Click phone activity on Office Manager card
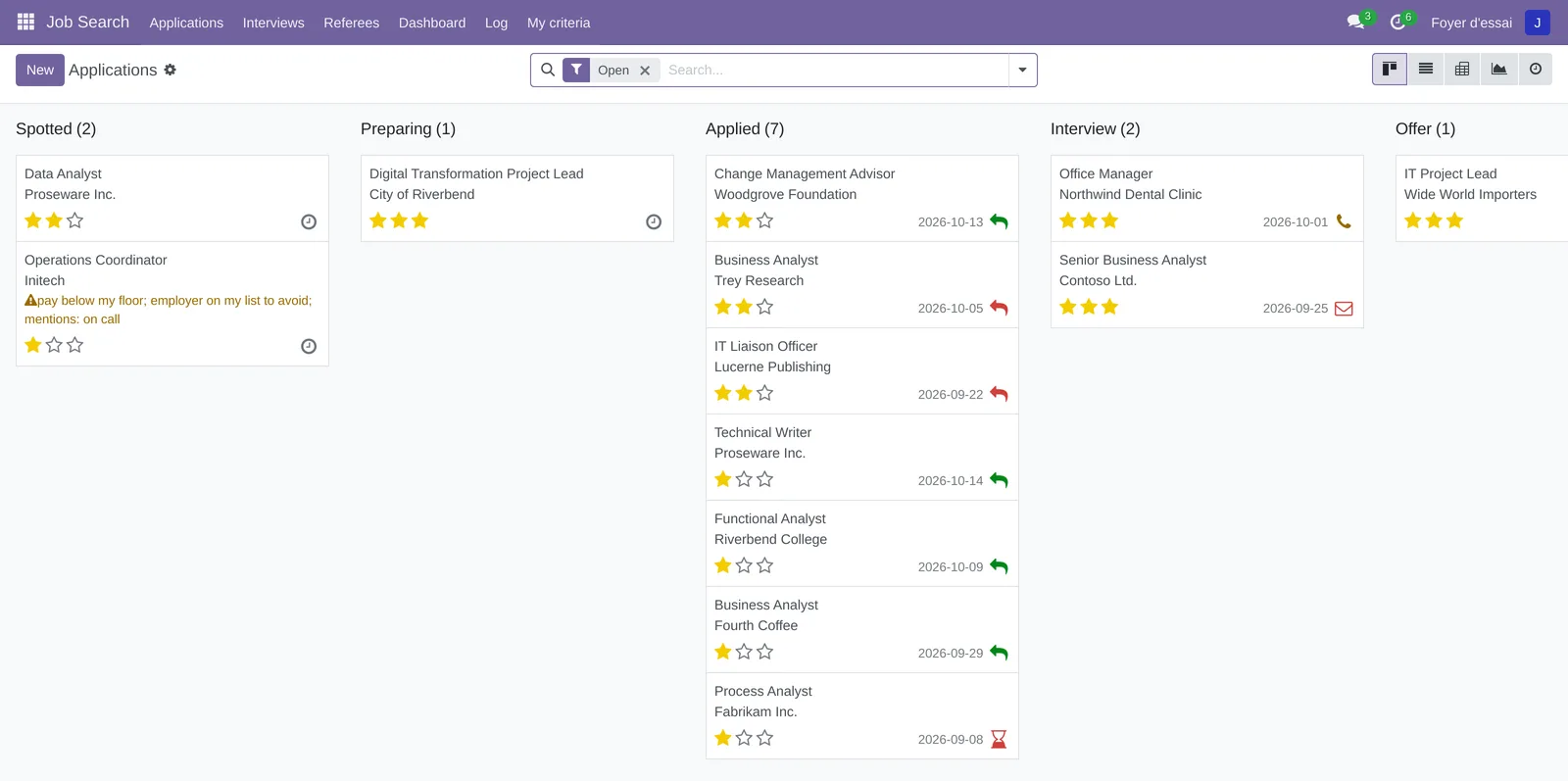1568x781 pixels. (1344, 221)
